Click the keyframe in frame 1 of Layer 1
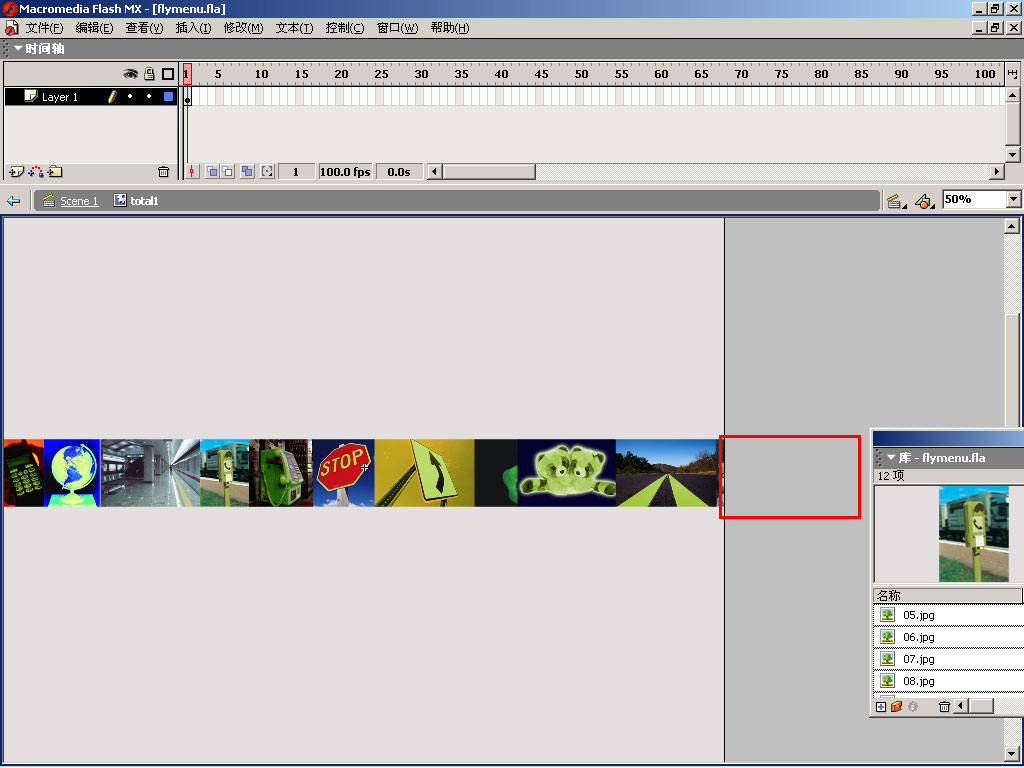Screen dimensions: 1024x768 (x=187, y=97)
